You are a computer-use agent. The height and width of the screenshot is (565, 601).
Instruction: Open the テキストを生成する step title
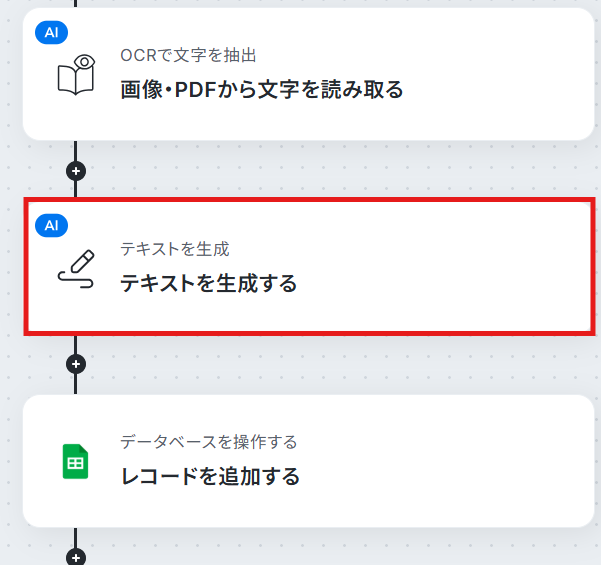click(209, 283)
